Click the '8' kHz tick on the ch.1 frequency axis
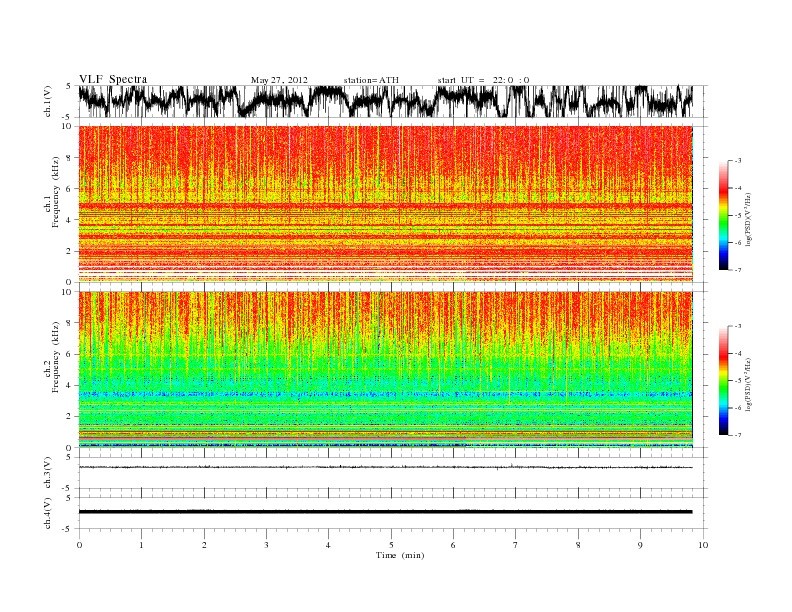Image resolution: width=792 pixels, height=612 pixels. click(70, 158)
